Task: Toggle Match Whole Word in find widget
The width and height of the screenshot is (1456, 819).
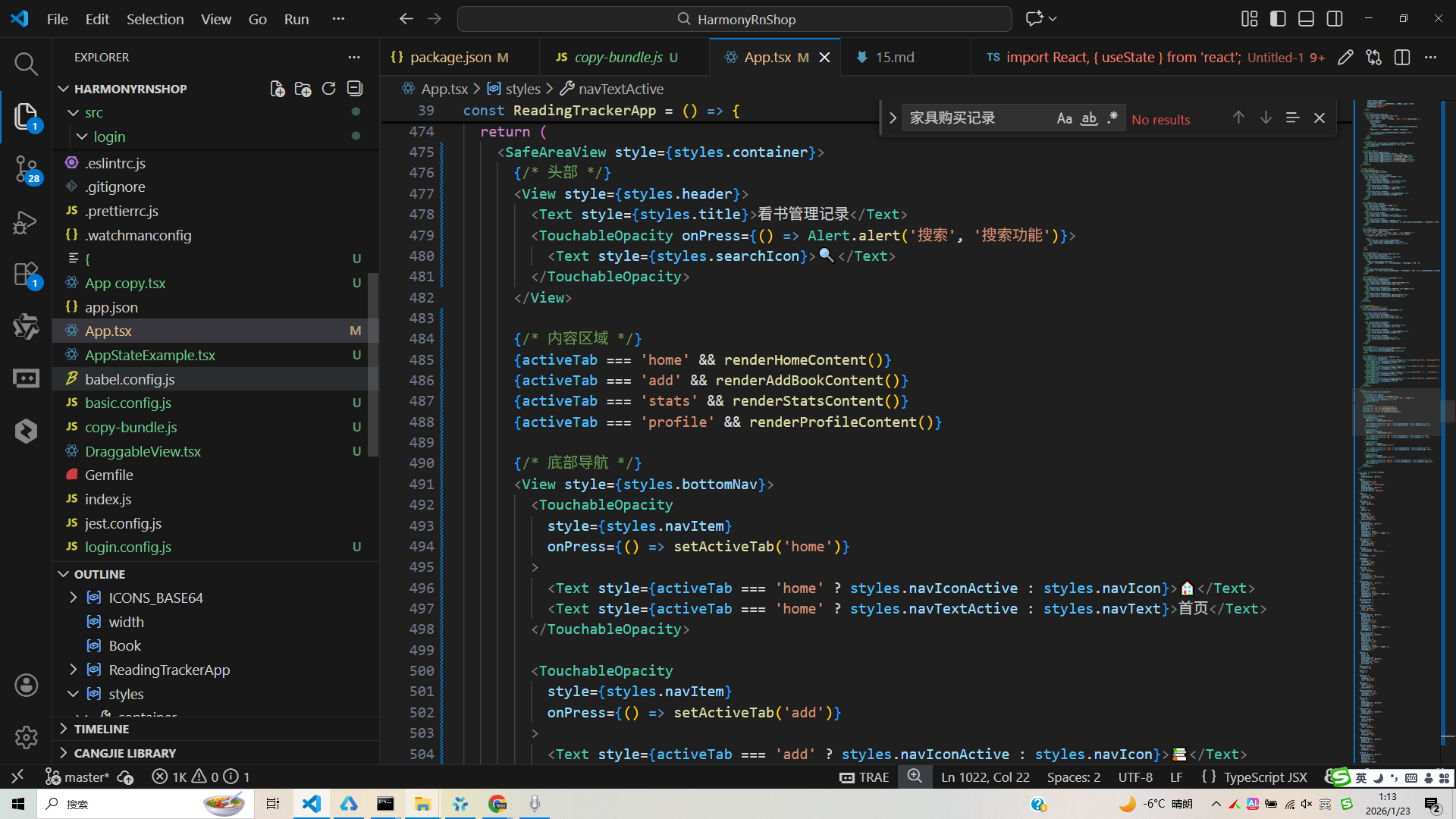Action: 1089,118
